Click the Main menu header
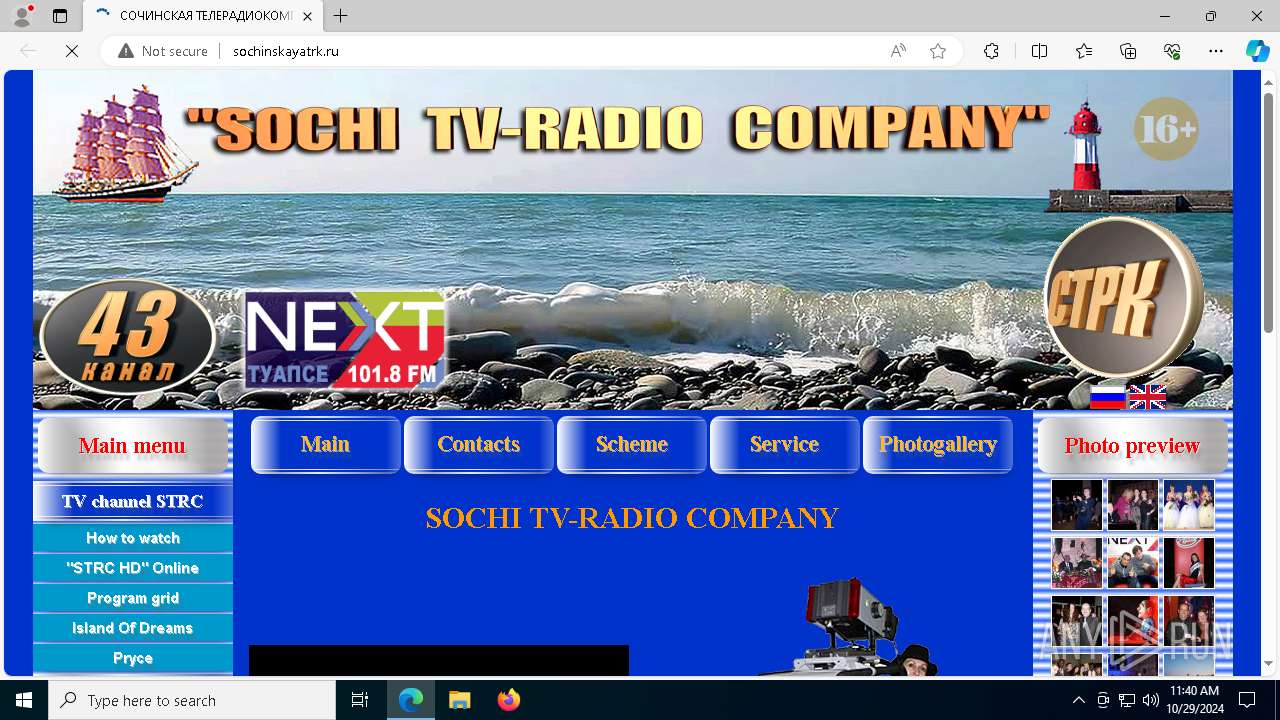 133,446
